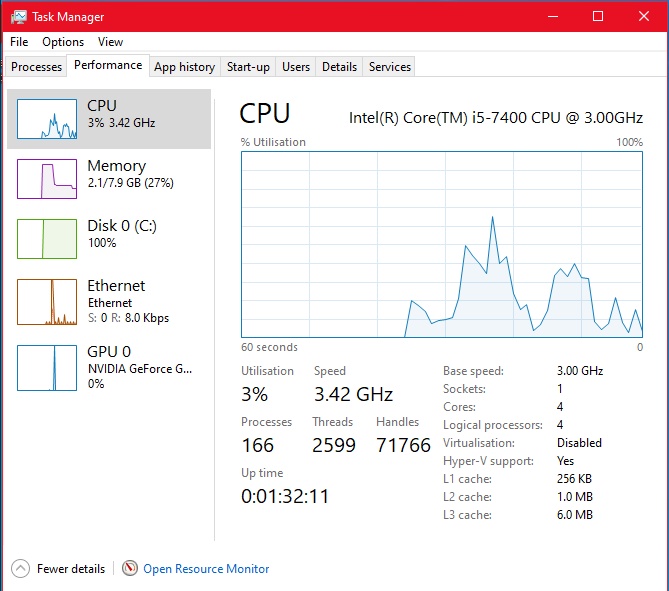Click the L1 cache 256 KB value
This screenshot has width=669, height=591.
(x=574, y=479)
